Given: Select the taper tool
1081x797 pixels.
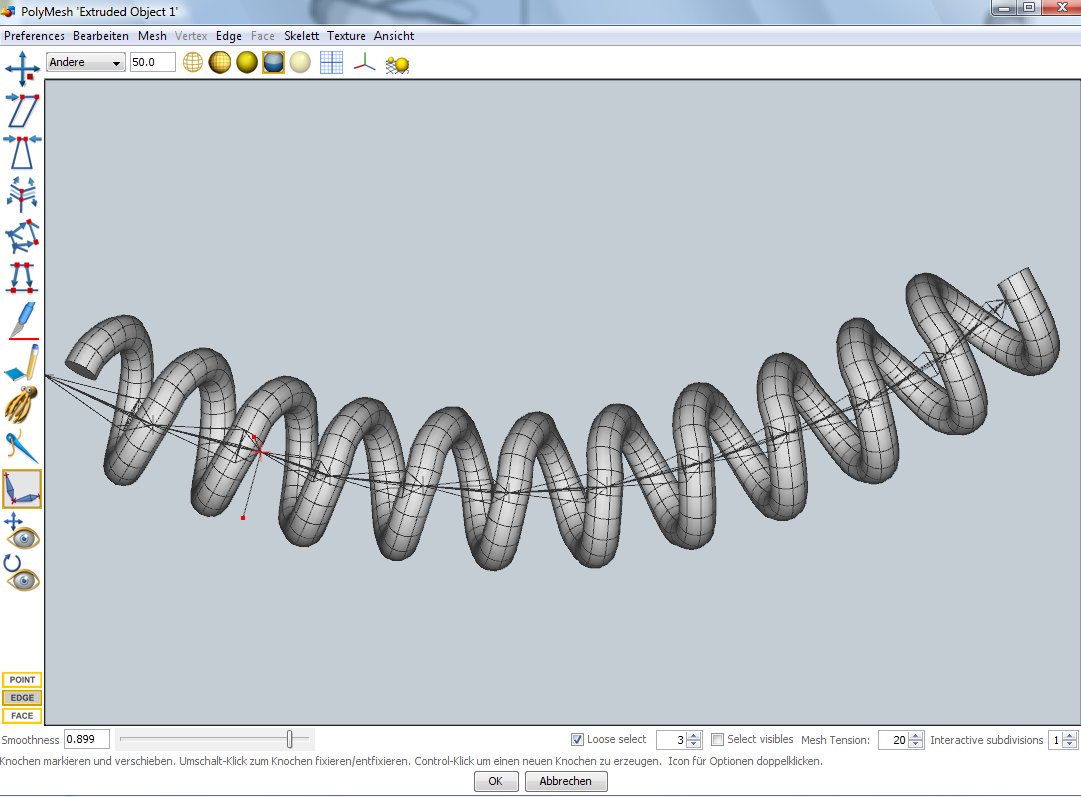Looking at the screenshot, I should click(x=22, y=151).
